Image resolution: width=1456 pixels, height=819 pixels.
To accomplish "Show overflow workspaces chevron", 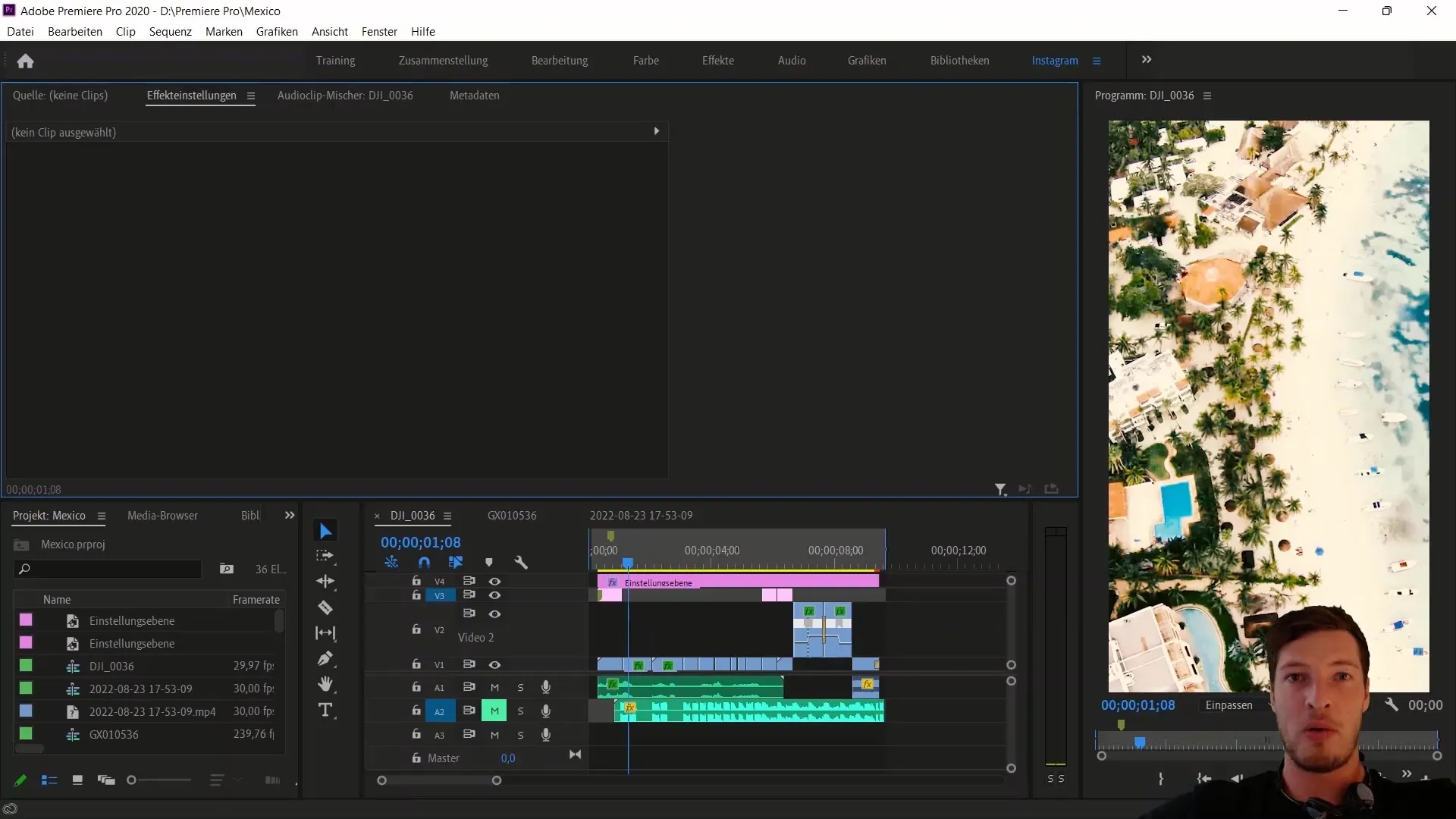I will tap(1147, 60).
